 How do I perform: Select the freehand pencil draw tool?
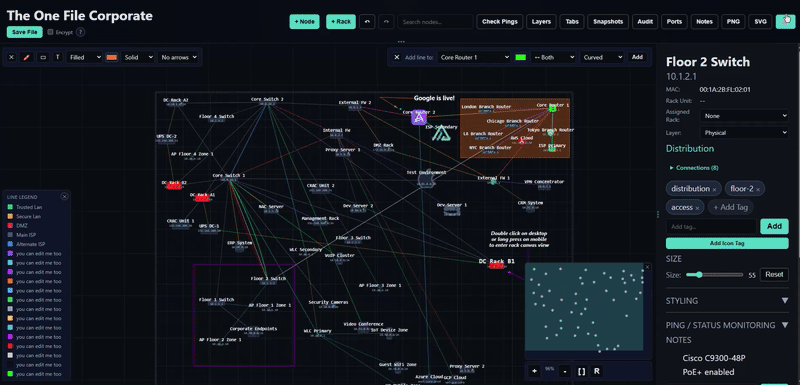tap(26, 58)
